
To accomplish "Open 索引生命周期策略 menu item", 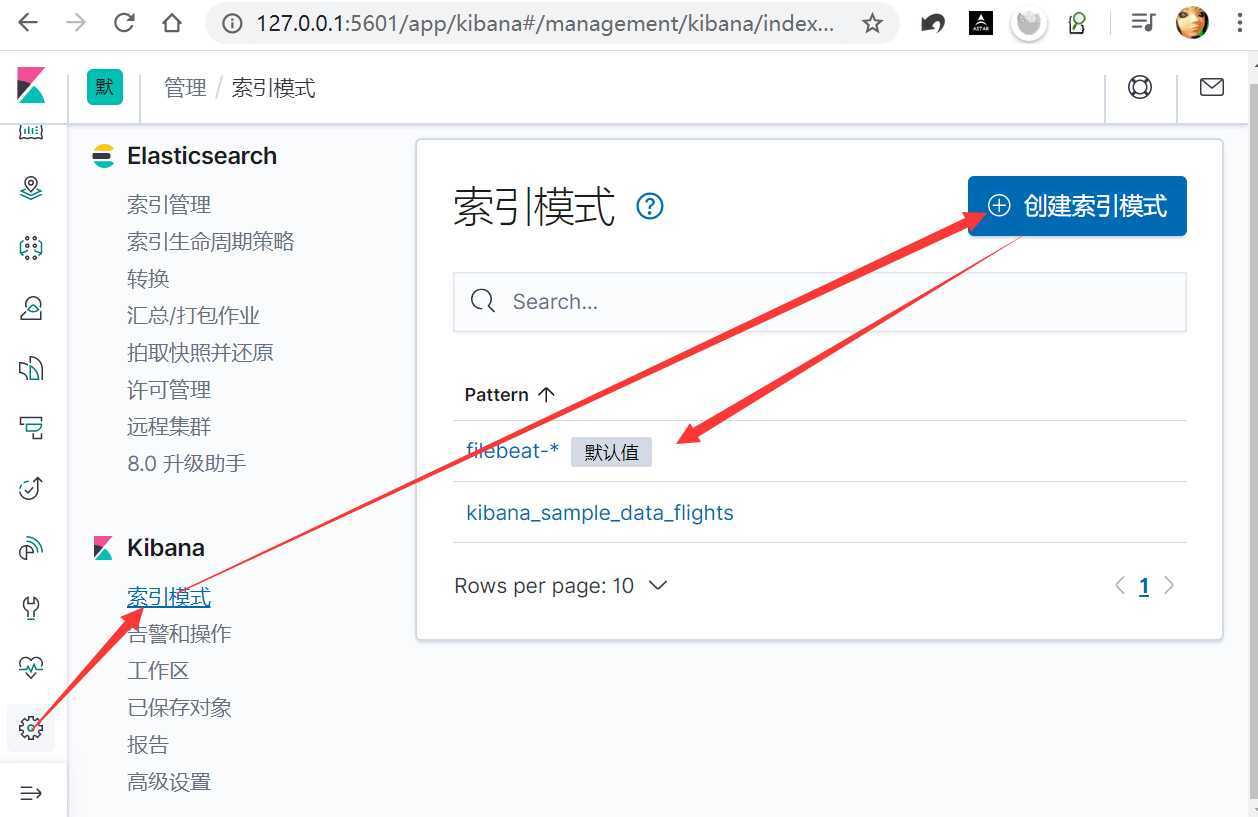I will coord(211,242).
